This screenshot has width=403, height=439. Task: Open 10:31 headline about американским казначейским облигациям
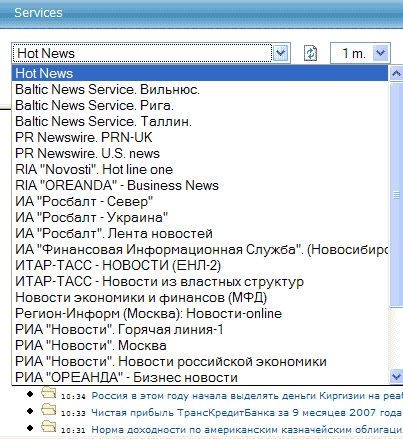247,430
